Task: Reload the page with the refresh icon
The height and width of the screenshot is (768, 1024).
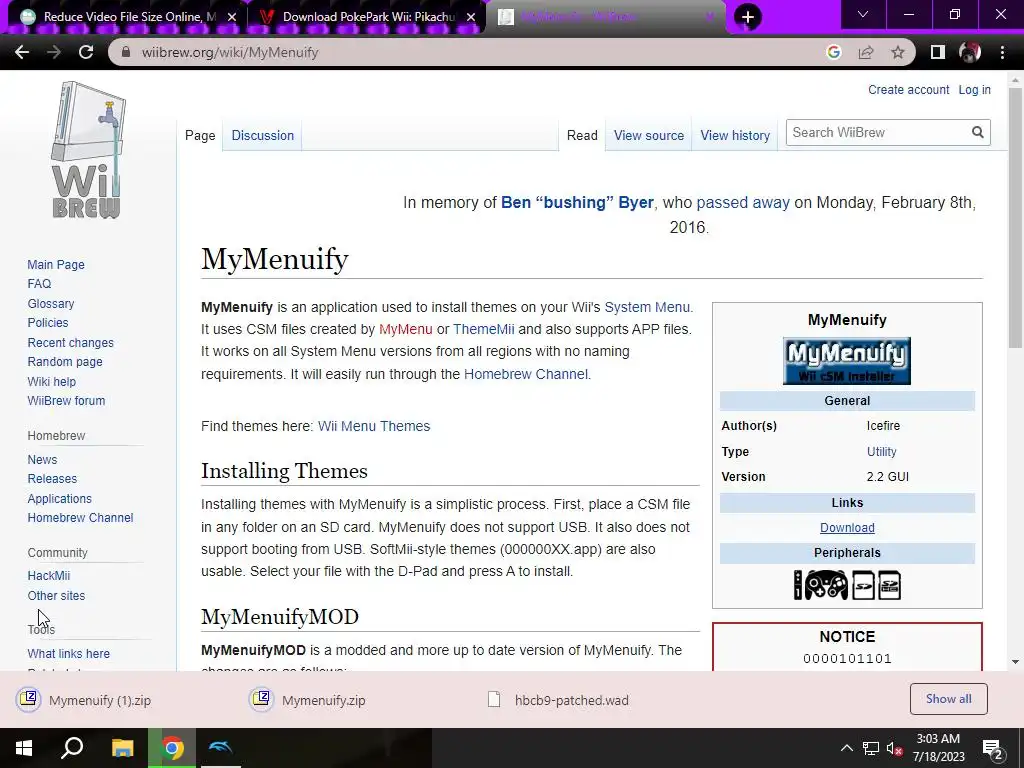Action: tap(86, 52)
